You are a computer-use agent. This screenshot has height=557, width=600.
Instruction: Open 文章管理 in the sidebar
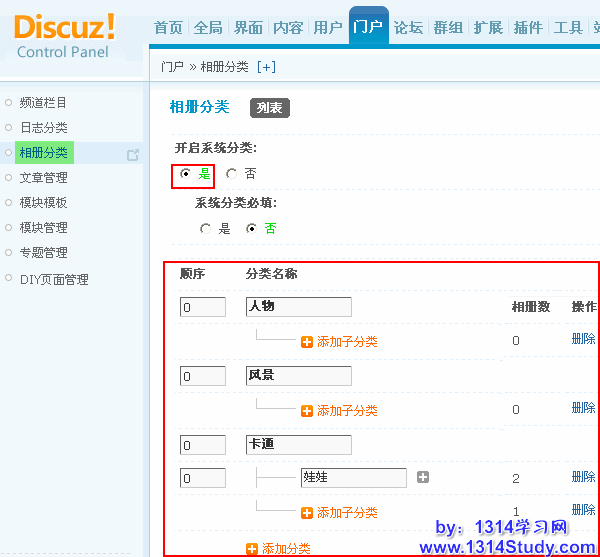44,178
